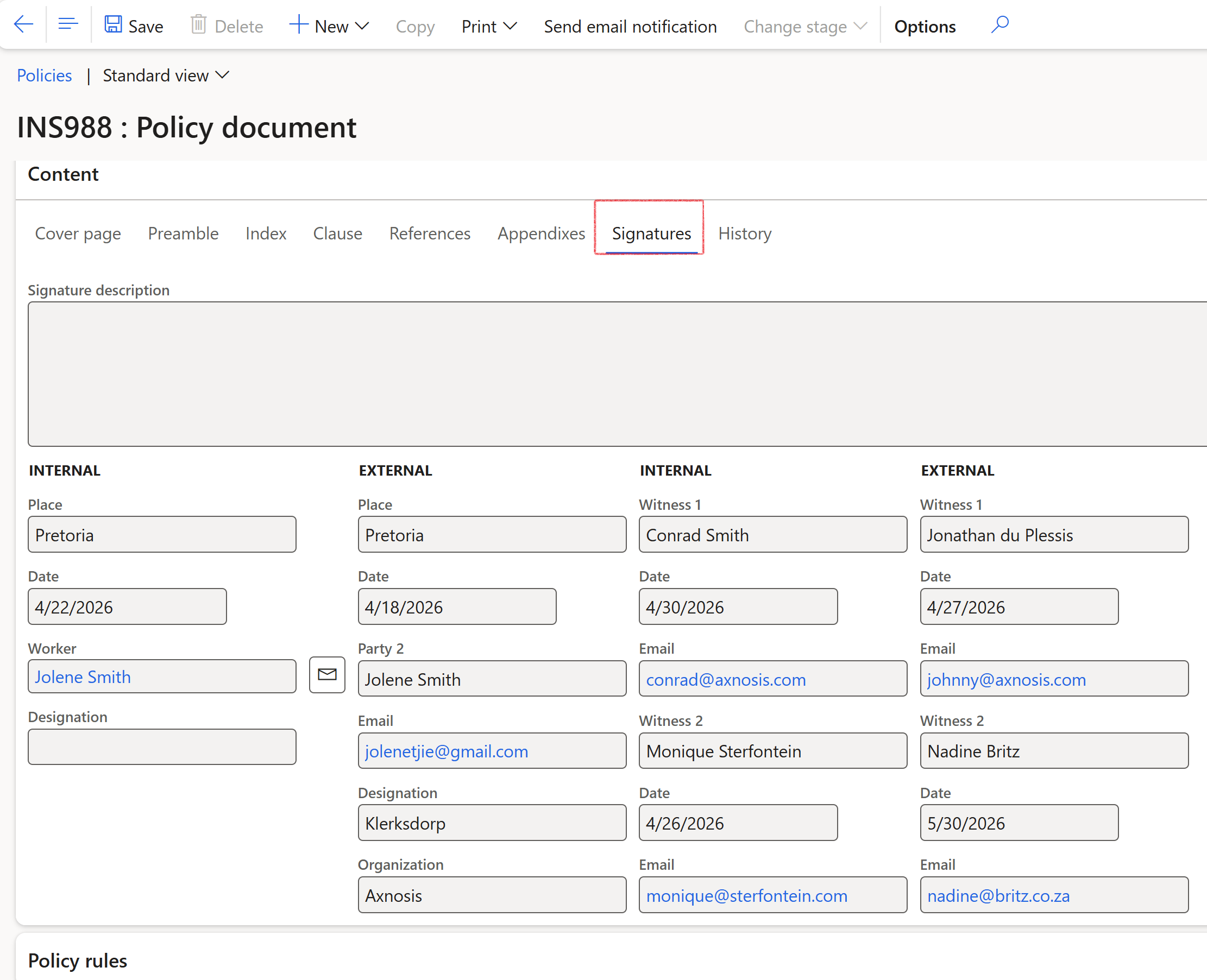
Task: Open the References tab
Action: 430,233
